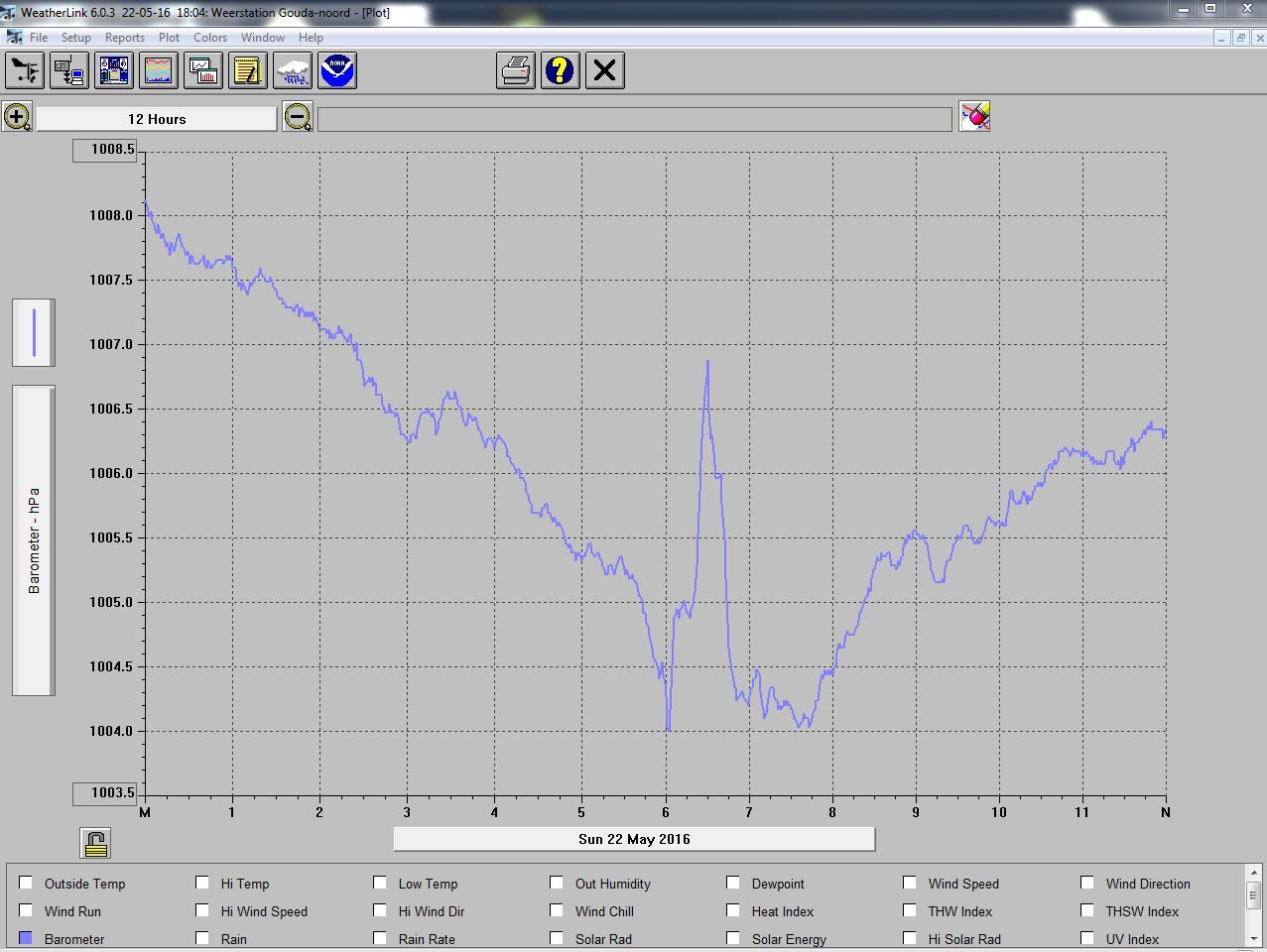Click the 1003.5 lower scale value
Image resolution: width=1267 pixels, height=952 pixels.
pyautogui.click(x=104, y=793)
